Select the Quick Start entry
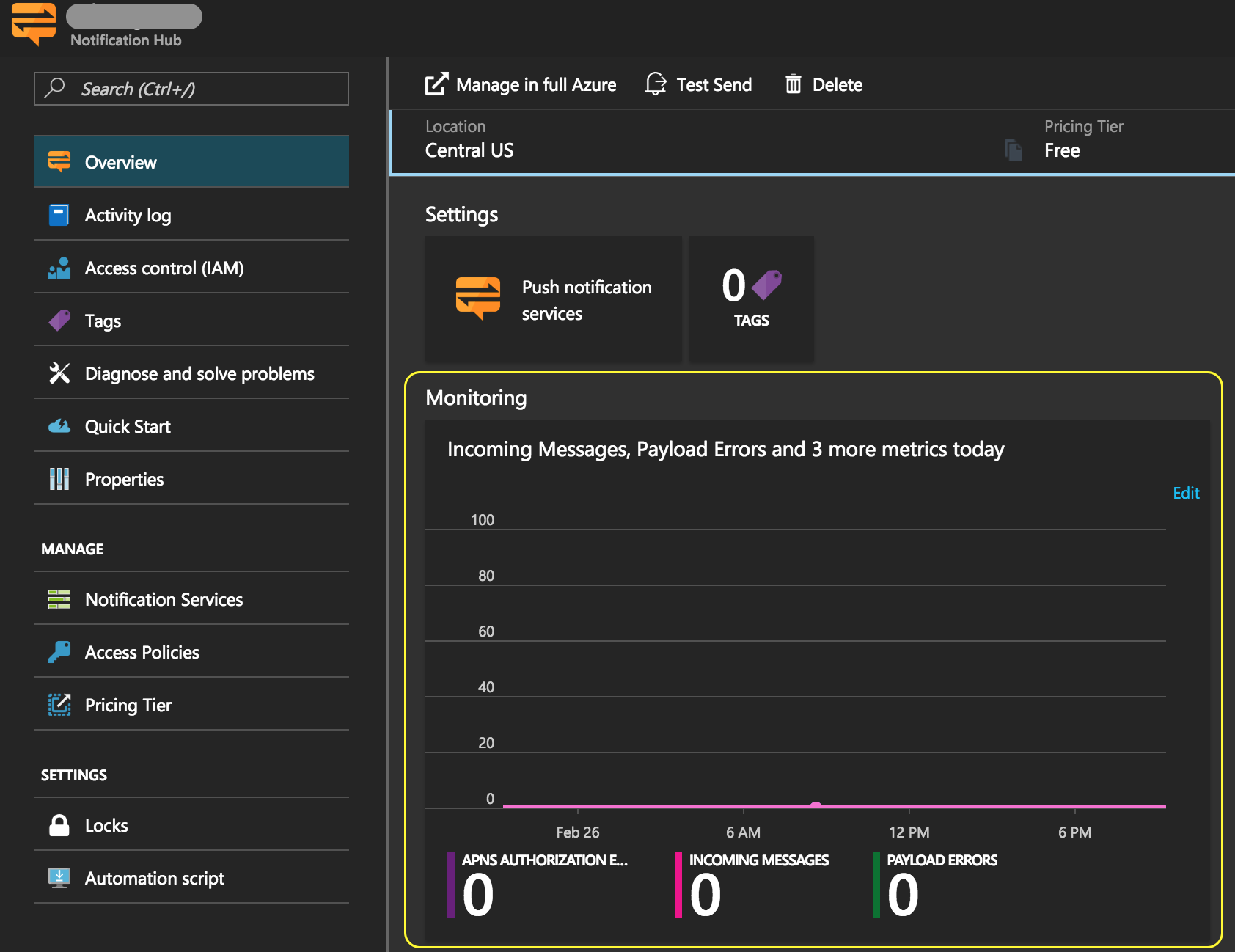The height and width of the screenshot is (952, 1235). tap(191, 426)
